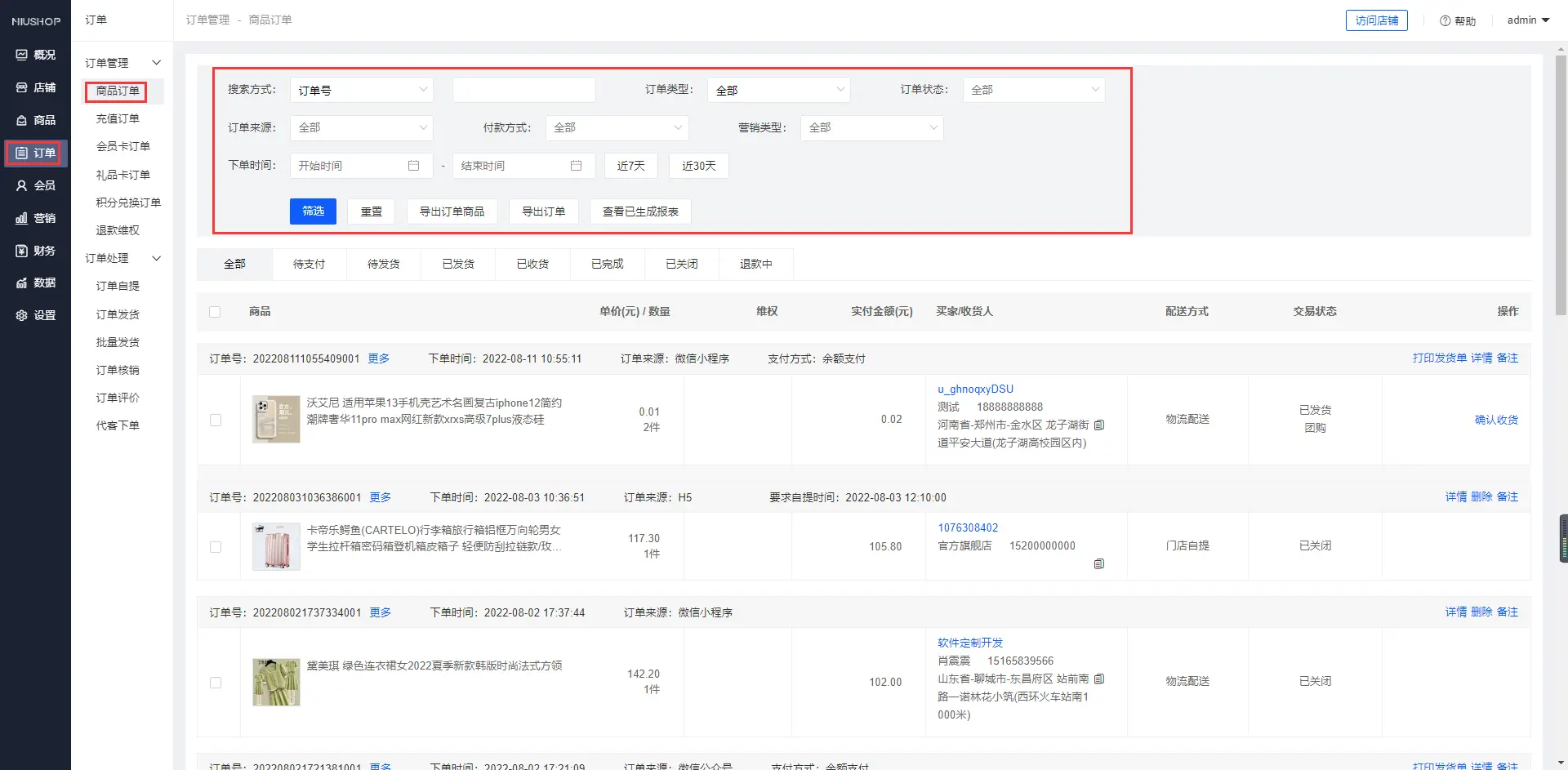This screenshot has width=1568, height=770.
Task: Click the 确认收货 link
Action: pyautogui.click(x=1495, y=420)
